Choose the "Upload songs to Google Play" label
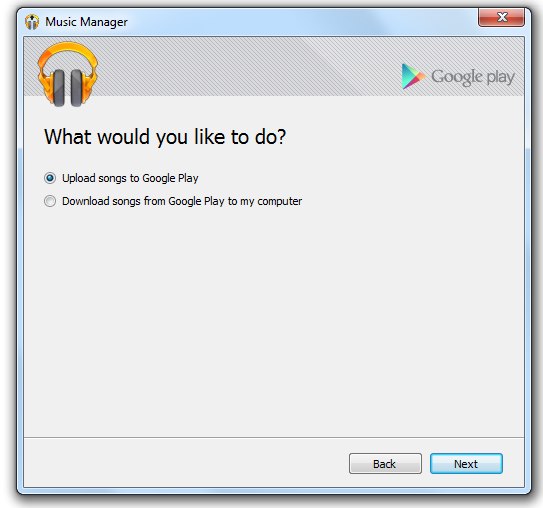 130,178
